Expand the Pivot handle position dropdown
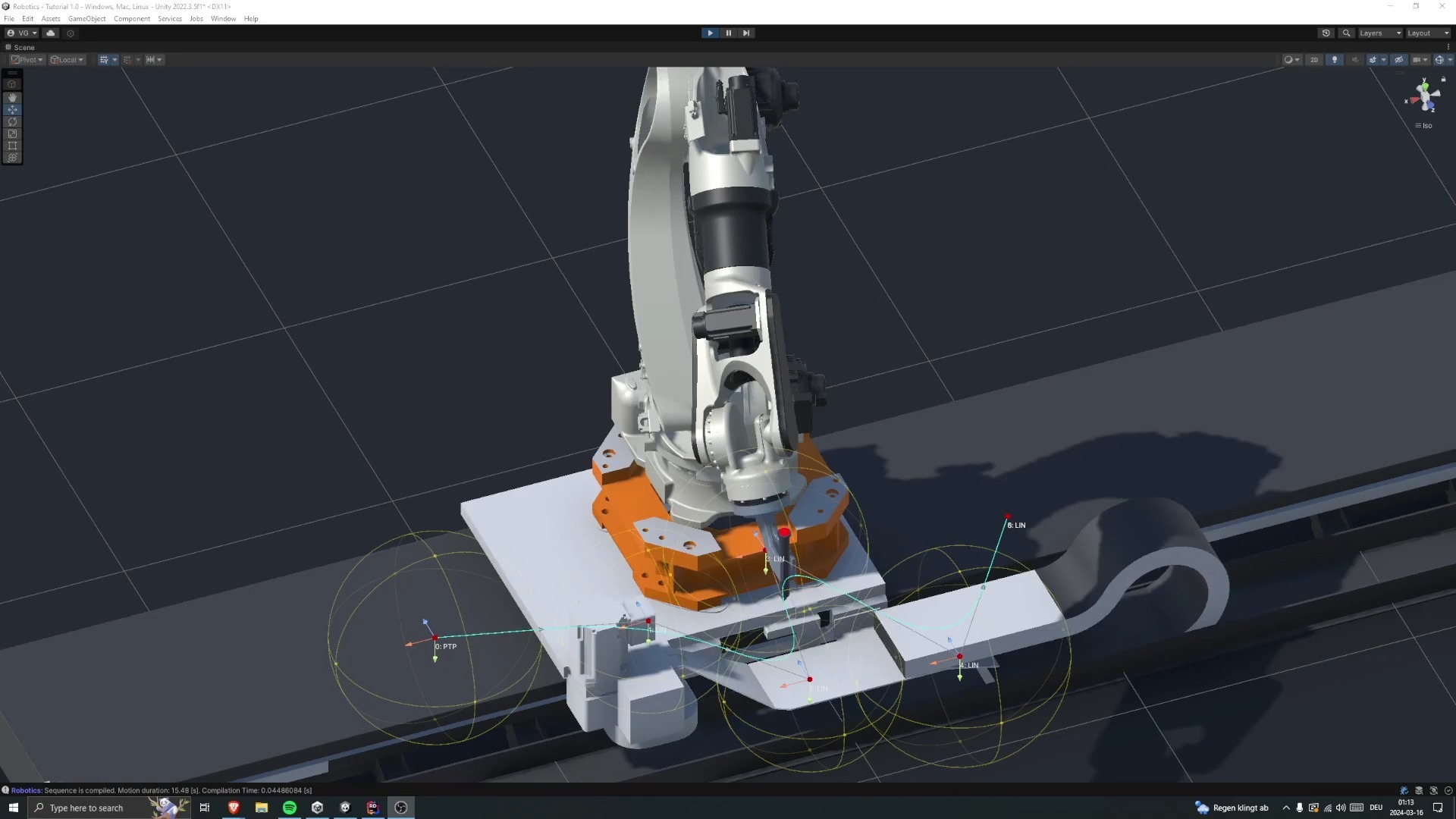The height and width of the screenshot is (819, 1456). tap(28, 60)
